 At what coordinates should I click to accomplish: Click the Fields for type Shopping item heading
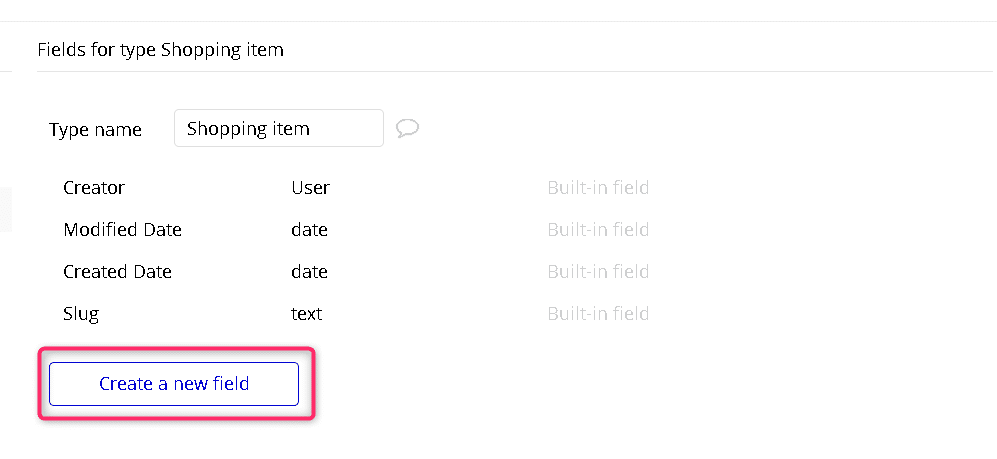160,50
